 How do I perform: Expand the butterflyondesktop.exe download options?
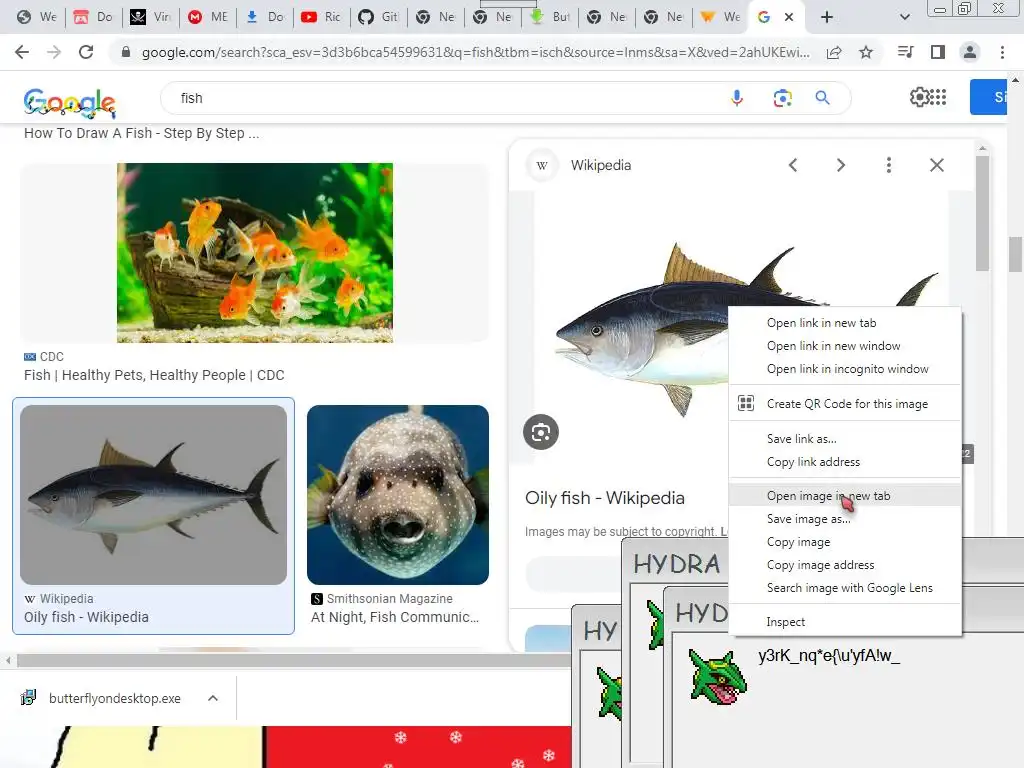pyautogui.click(x=213, y=698)
